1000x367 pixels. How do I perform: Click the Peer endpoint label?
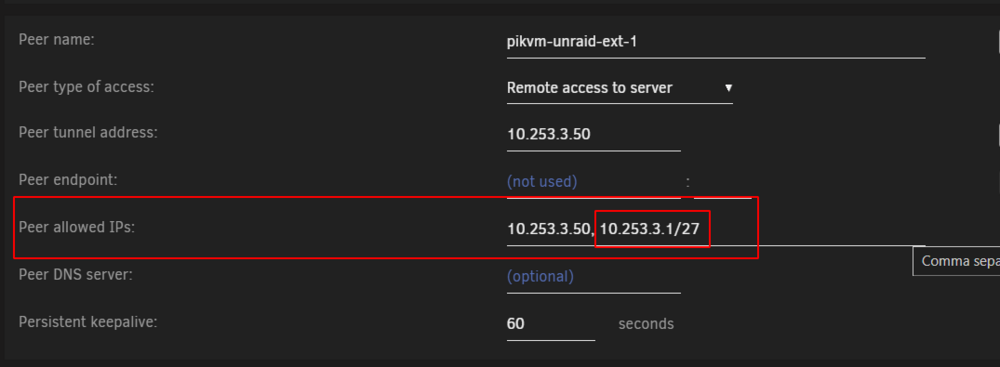tap(68, 180)
